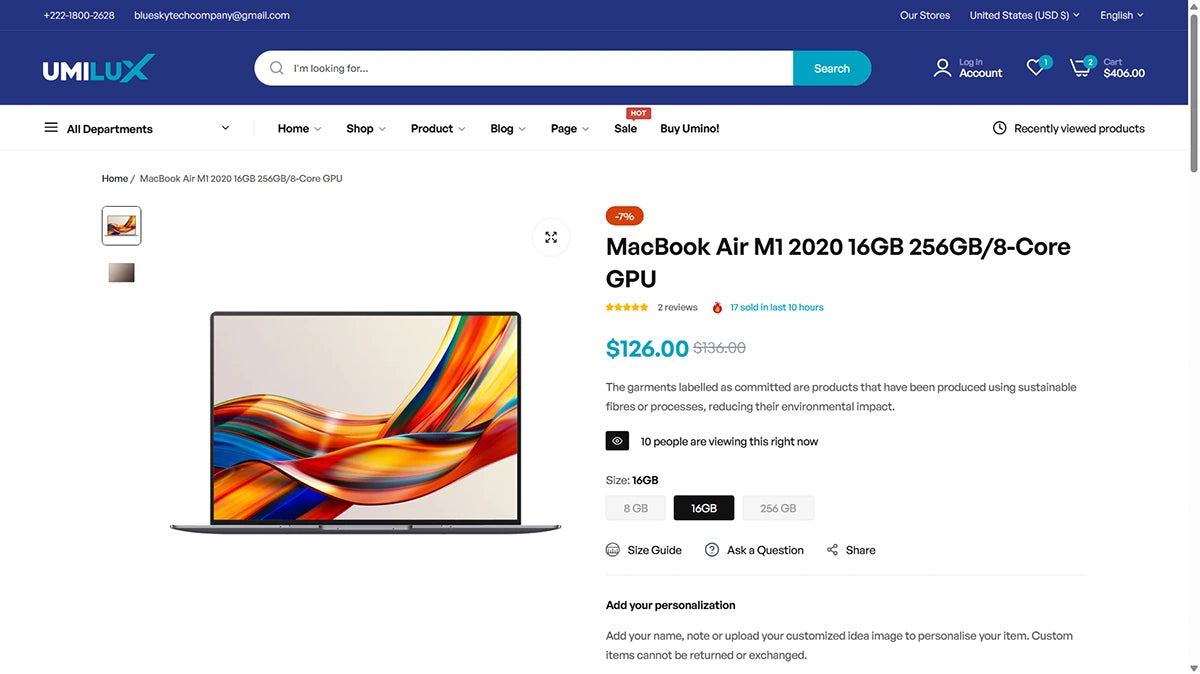The height and width of the screenshot is (674, 1200).
Task: Click the Search button
Action: point(832,68)
